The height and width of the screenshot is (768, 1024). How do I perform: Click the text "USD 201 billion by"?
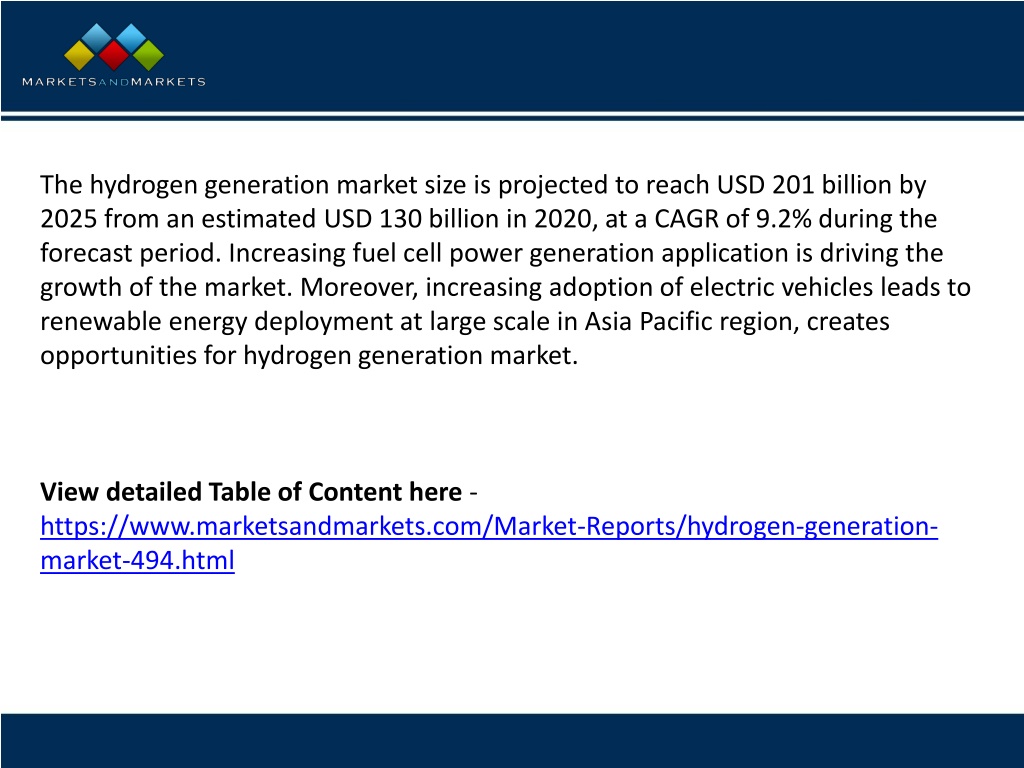pos(822,185)
